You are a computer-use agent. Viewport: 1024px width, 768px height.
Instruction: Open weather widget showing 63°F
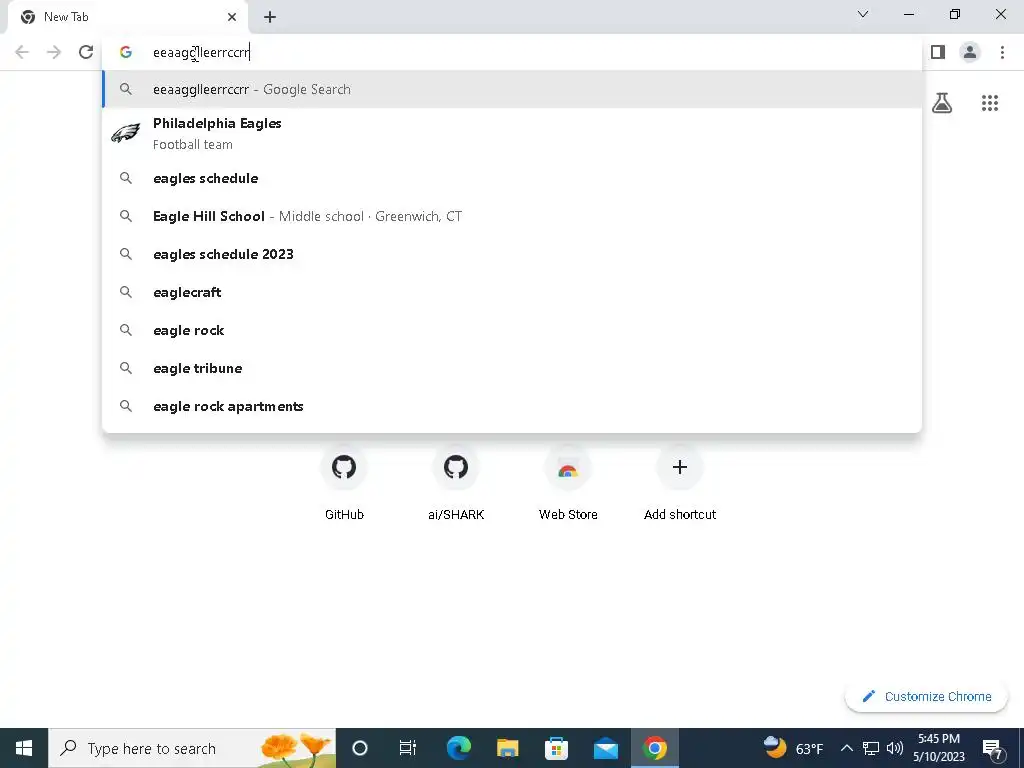click(x=793, y=748)
